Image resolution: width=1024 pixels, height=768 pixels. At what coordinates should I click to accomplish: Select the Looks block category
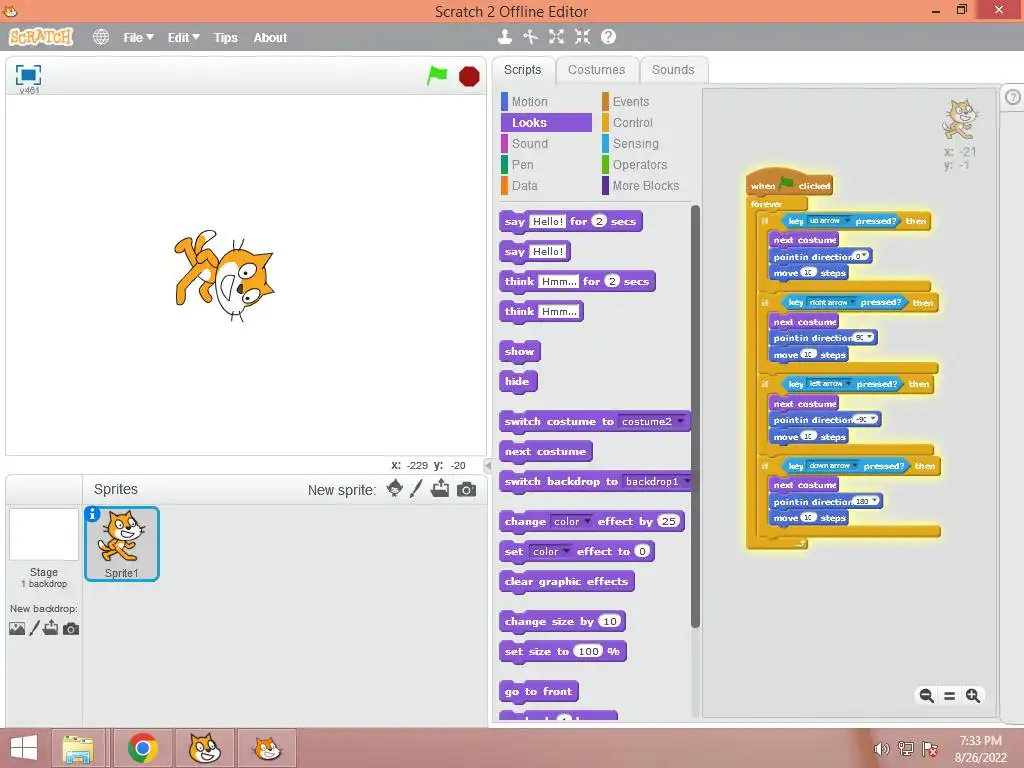[546, 122]
